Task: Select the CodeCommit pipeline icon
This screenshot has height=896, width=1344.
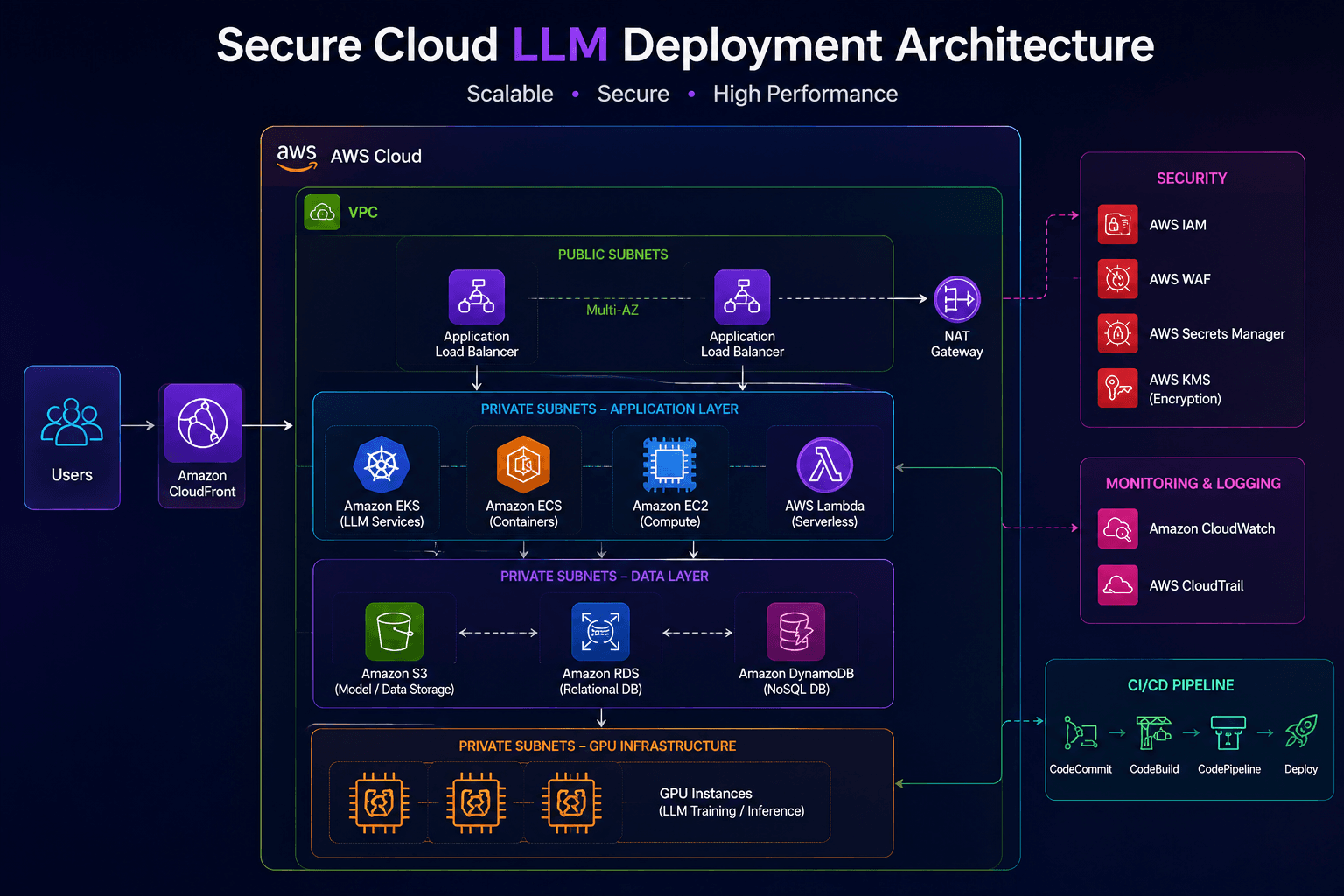Action: click(1081, 732)
